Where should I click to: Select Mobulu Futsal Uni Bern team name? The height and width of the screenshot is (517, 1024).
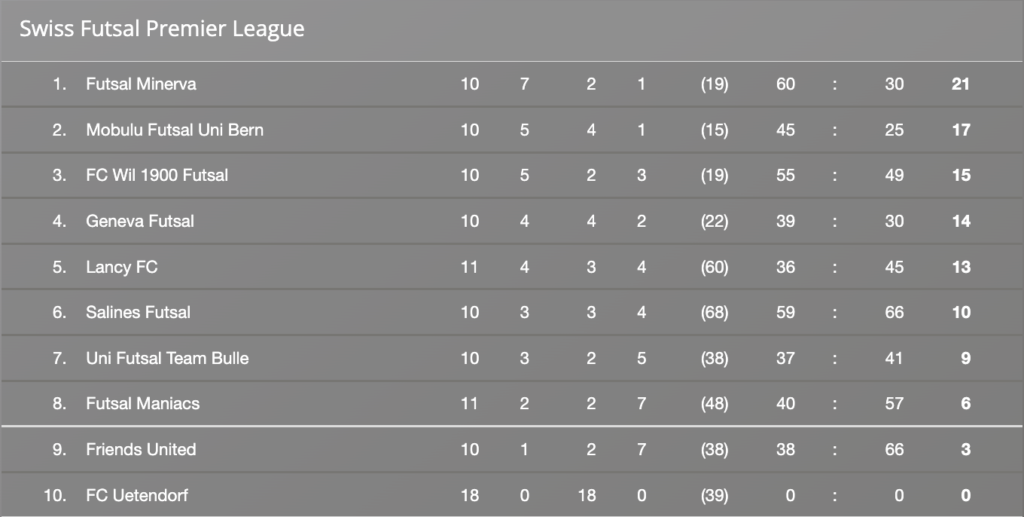[175, 130]
